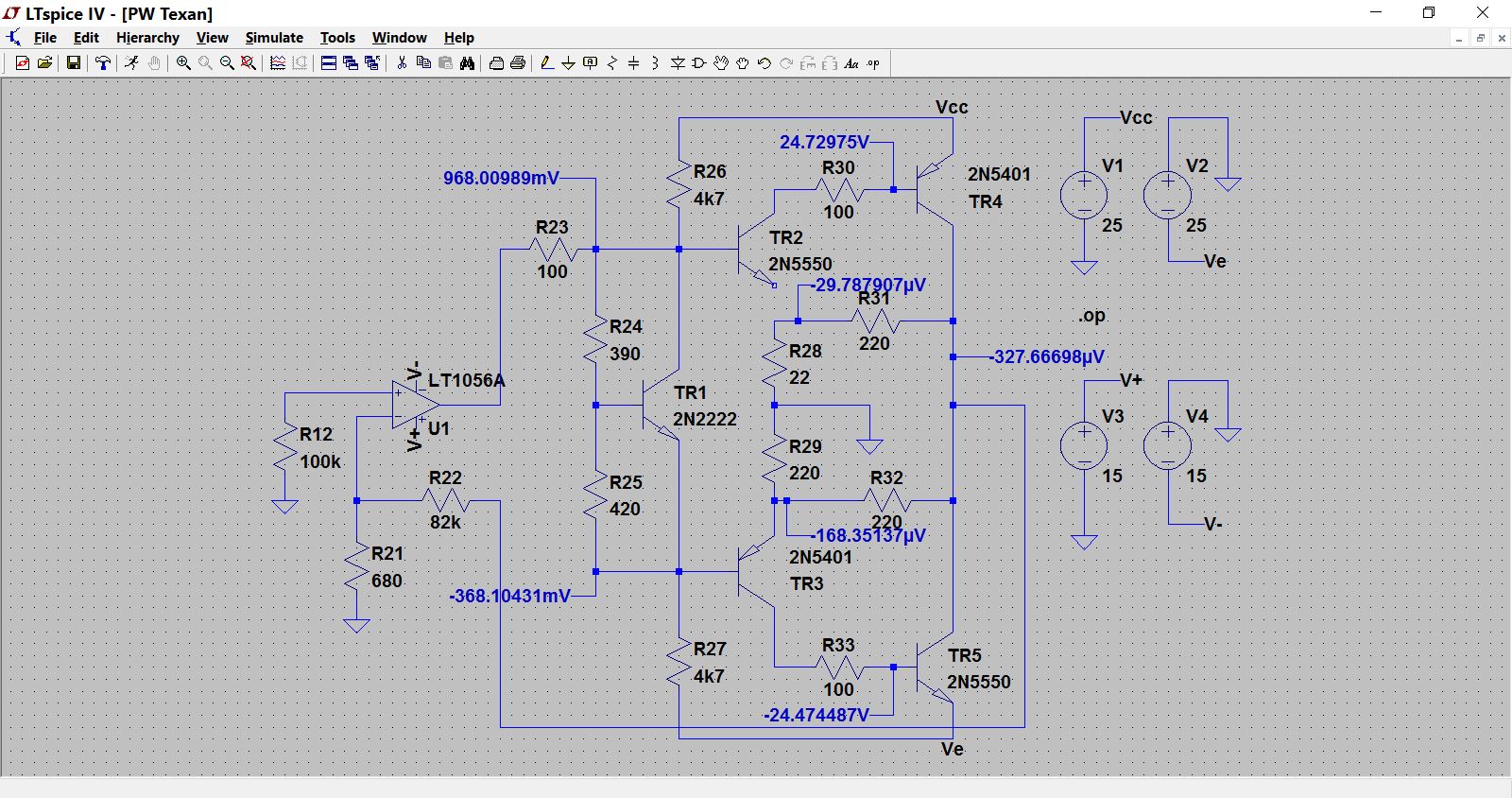Click the V- net label near V4

(1212, 524)
